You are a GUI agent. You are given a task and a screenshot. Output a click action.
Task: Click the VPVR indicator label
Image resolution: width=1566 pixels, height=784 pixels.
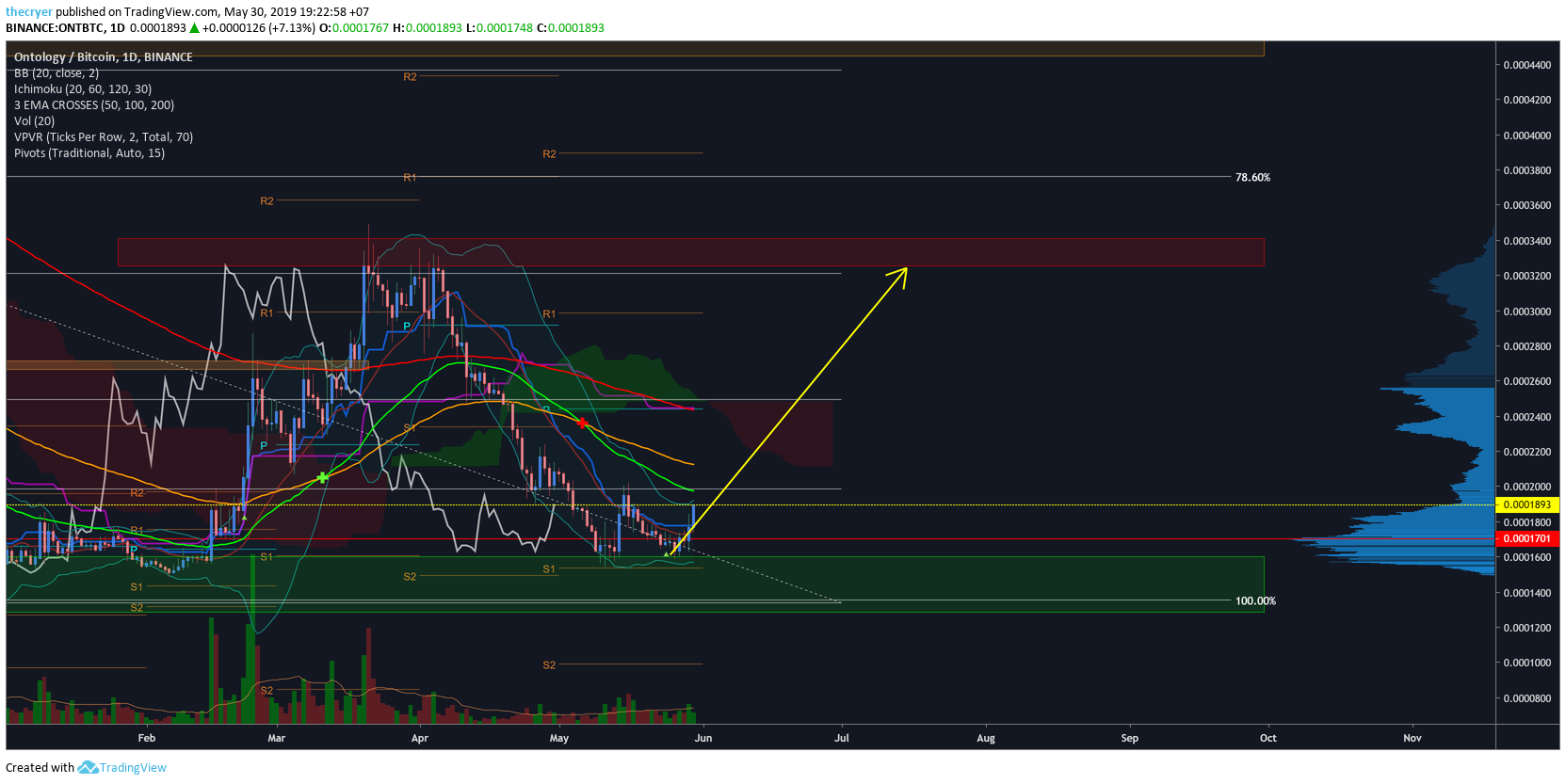[104, 137]
